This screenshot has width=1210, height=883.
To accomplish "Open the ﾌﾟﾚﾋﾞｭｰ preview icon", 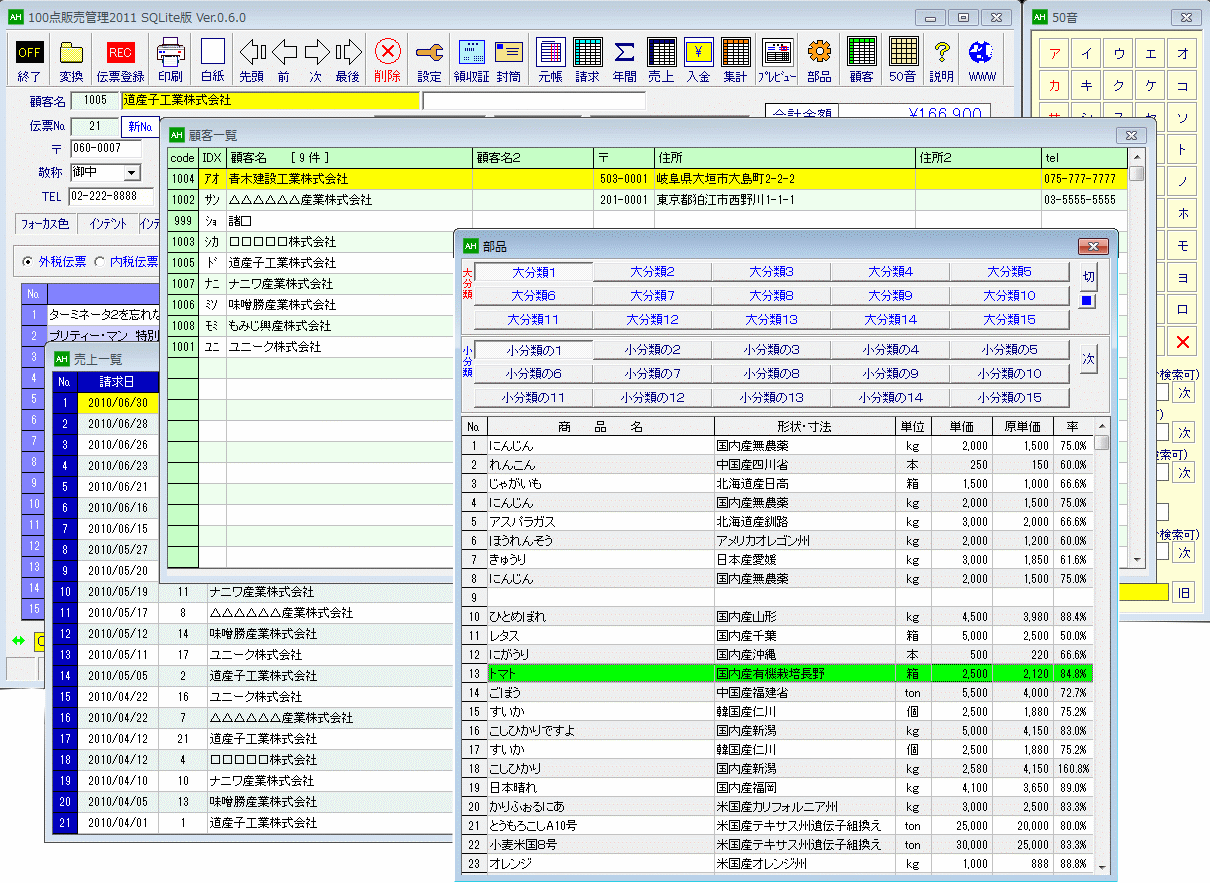I will click(777, 60).
